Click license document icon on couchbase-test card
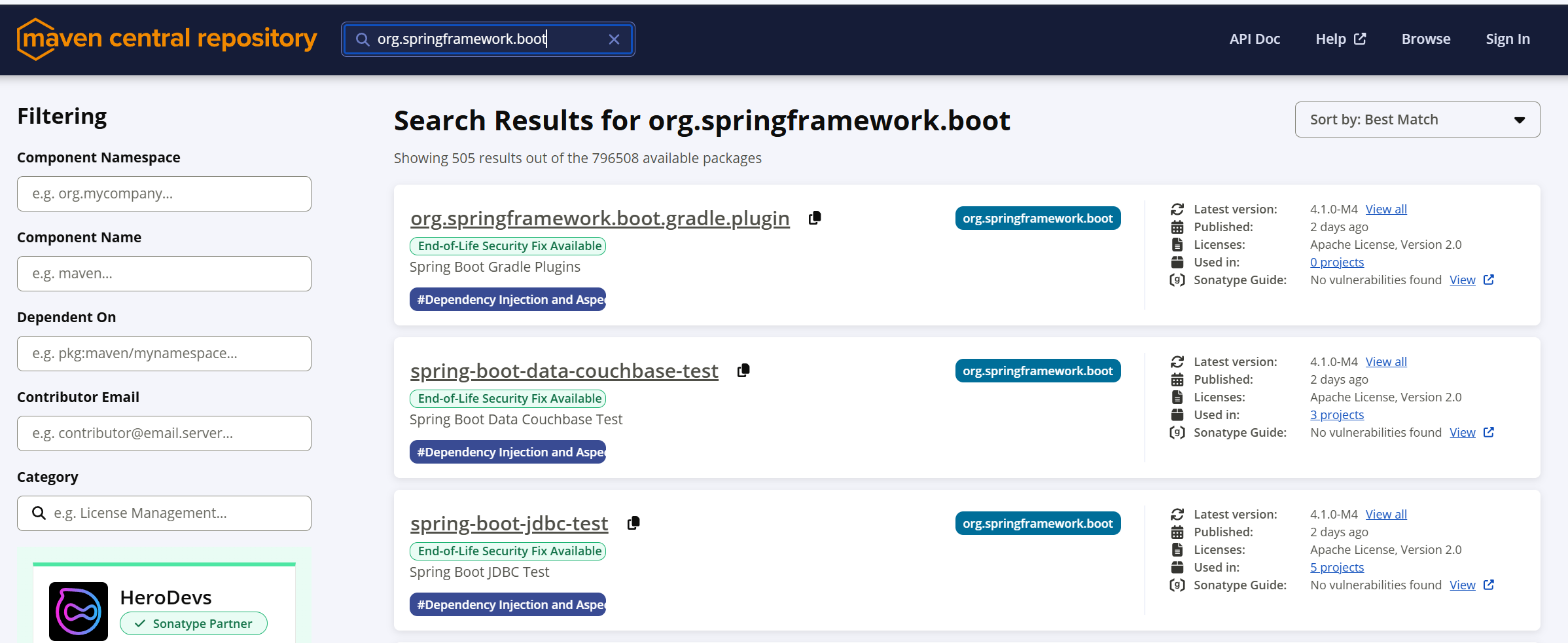1568x643 pixels. pyautogui.click(x=1177, y=397)
